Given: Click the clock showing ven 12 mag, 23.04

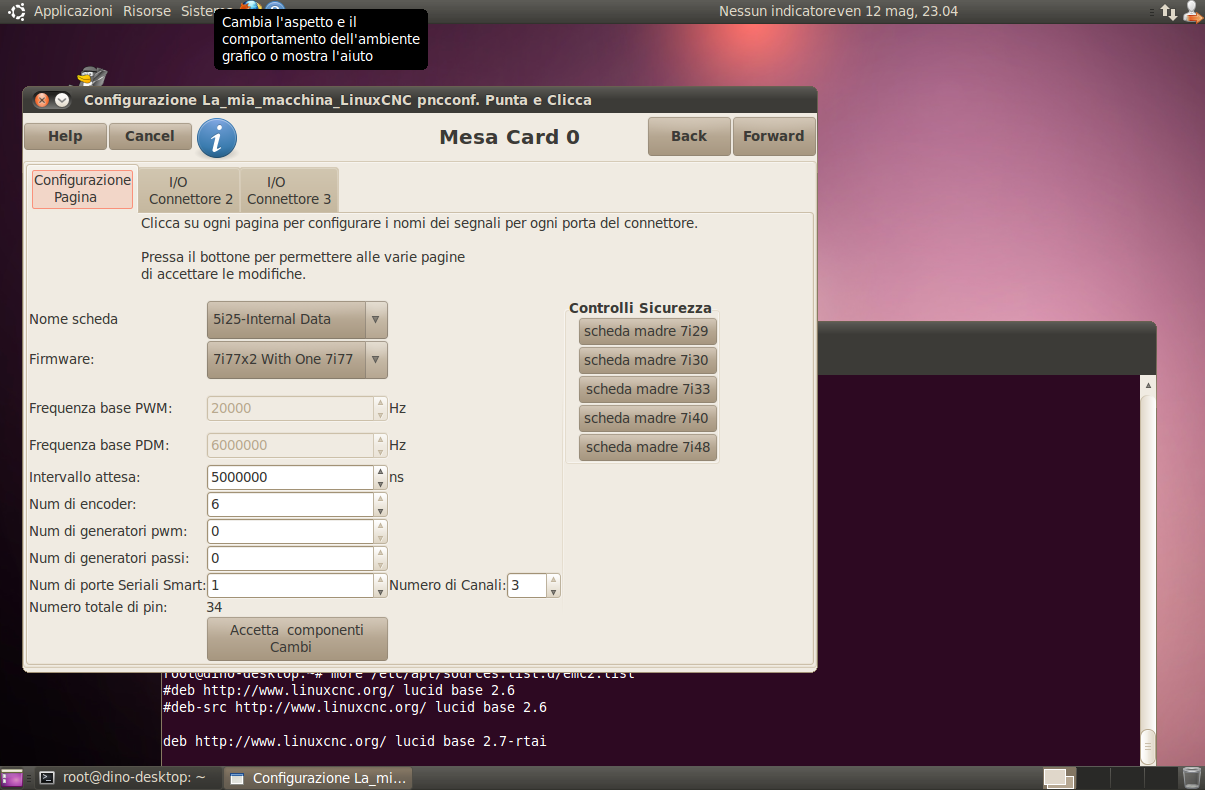Looking at the screenshot, I should 897,11.
